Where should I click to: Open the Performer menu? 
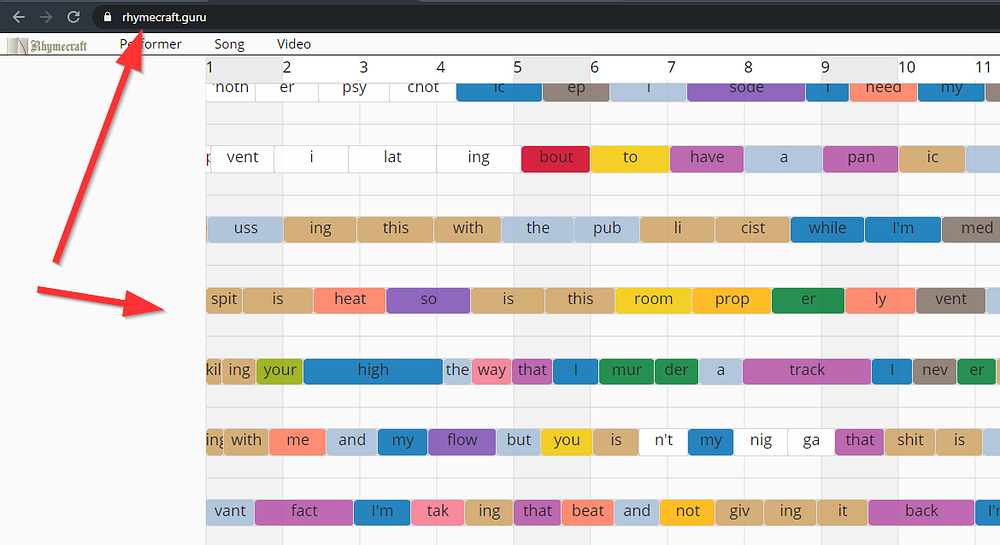[151, 44]
